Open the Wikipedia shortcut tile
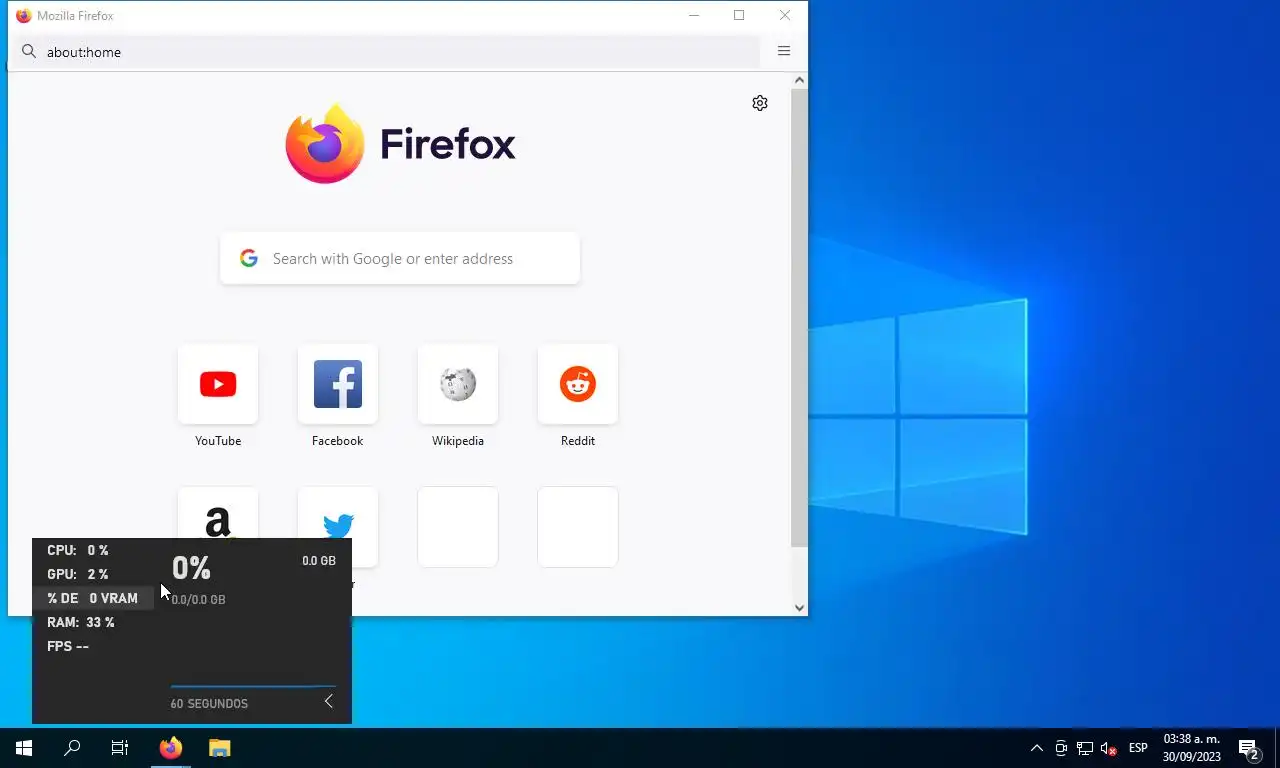1280x768 pixels. (458, 384)
